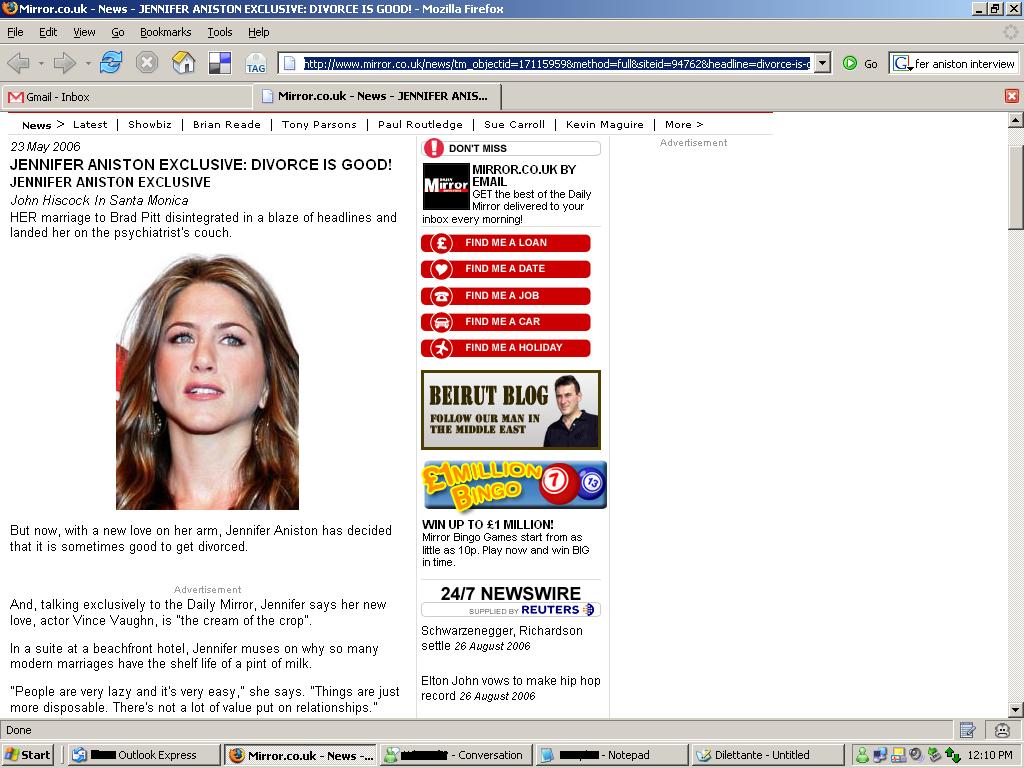Open the Schwarzenegger, Richardson settle headline

coord(502,638)
